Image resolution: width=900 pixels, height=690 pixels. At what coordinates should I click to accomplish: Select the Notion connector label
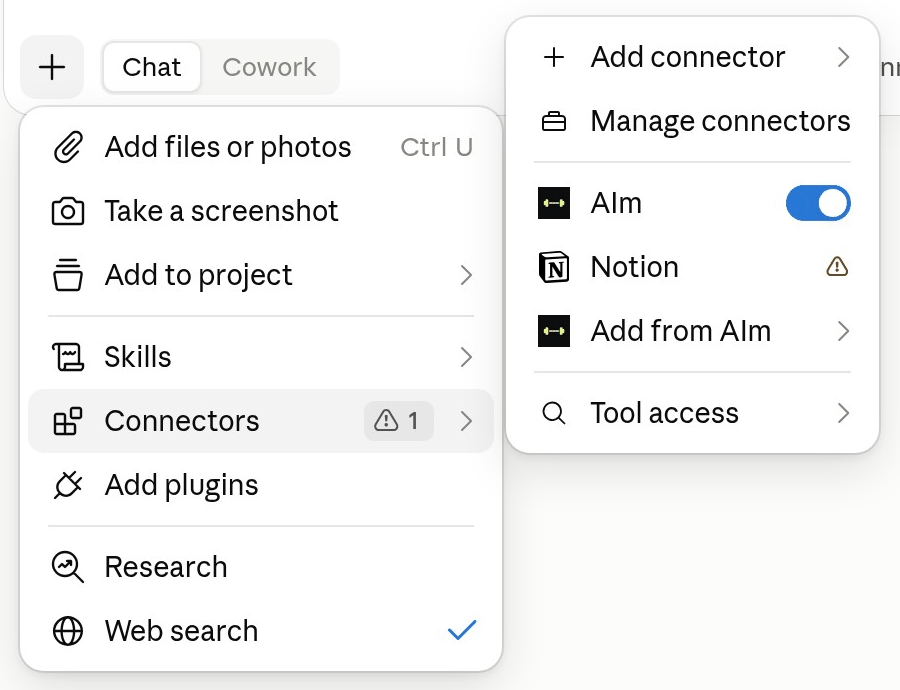pos(634,267)
